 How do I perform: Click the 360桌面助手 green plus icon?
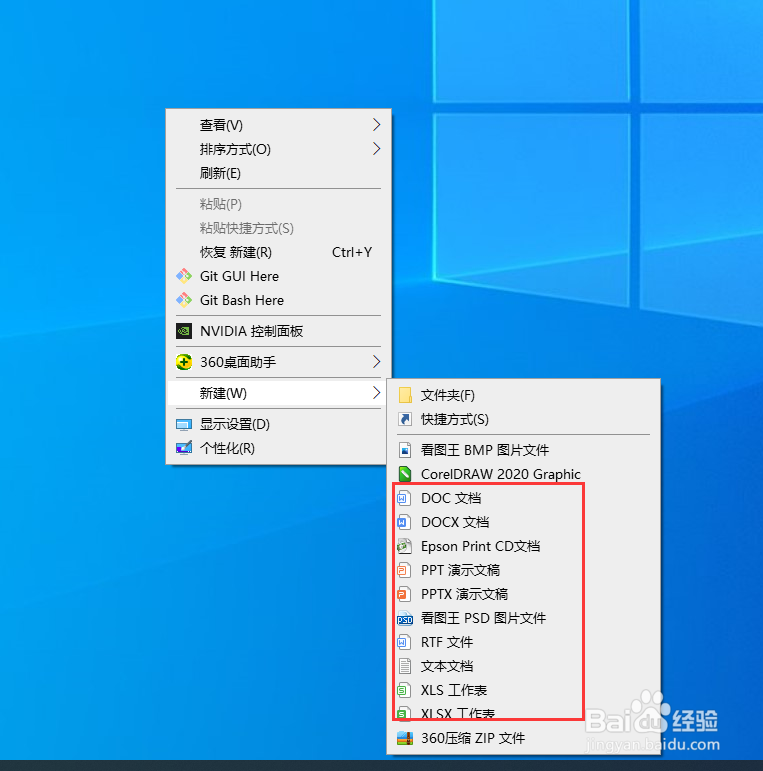[x=184, y=362]
